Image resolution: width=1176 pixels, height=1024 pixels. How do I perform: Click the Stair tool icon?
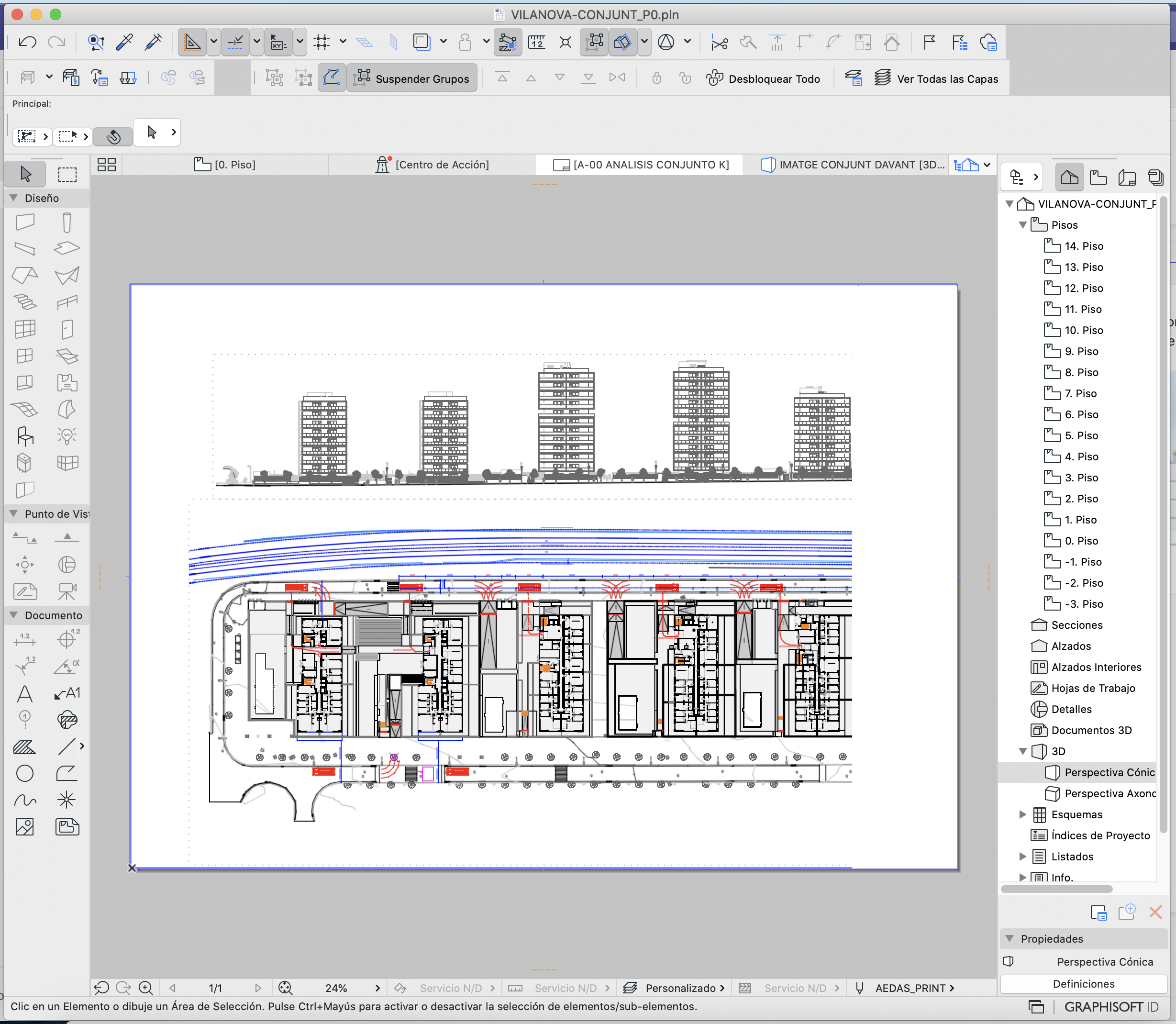pos(24,301)
